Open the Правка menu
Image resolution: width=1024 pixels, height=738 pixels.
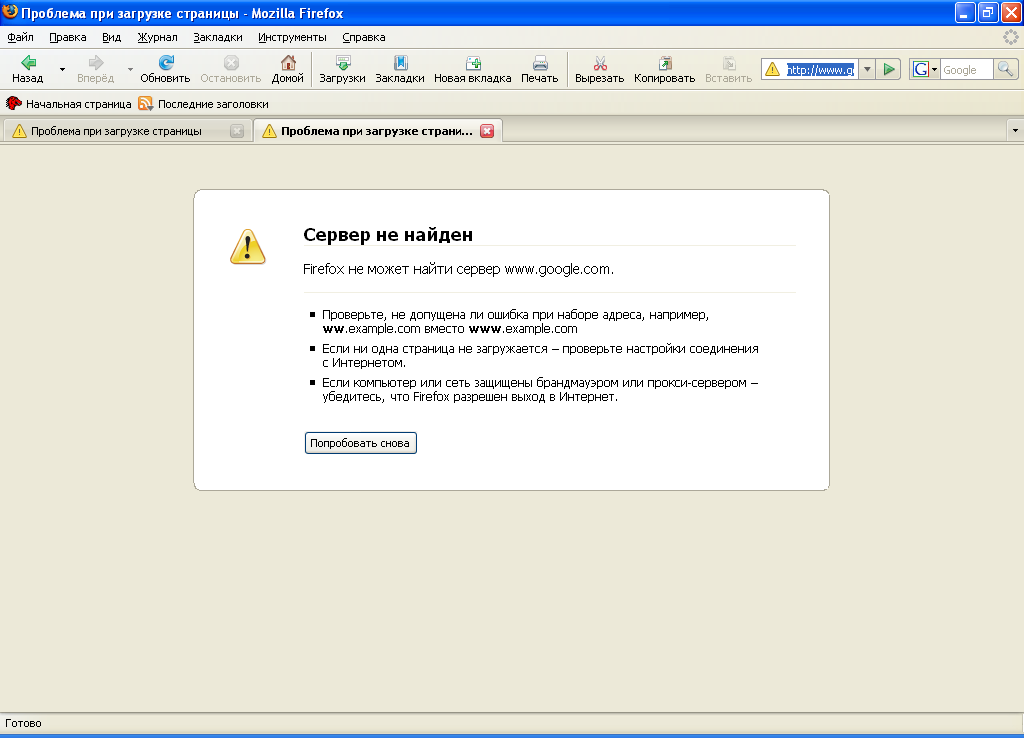click(68, 37)
